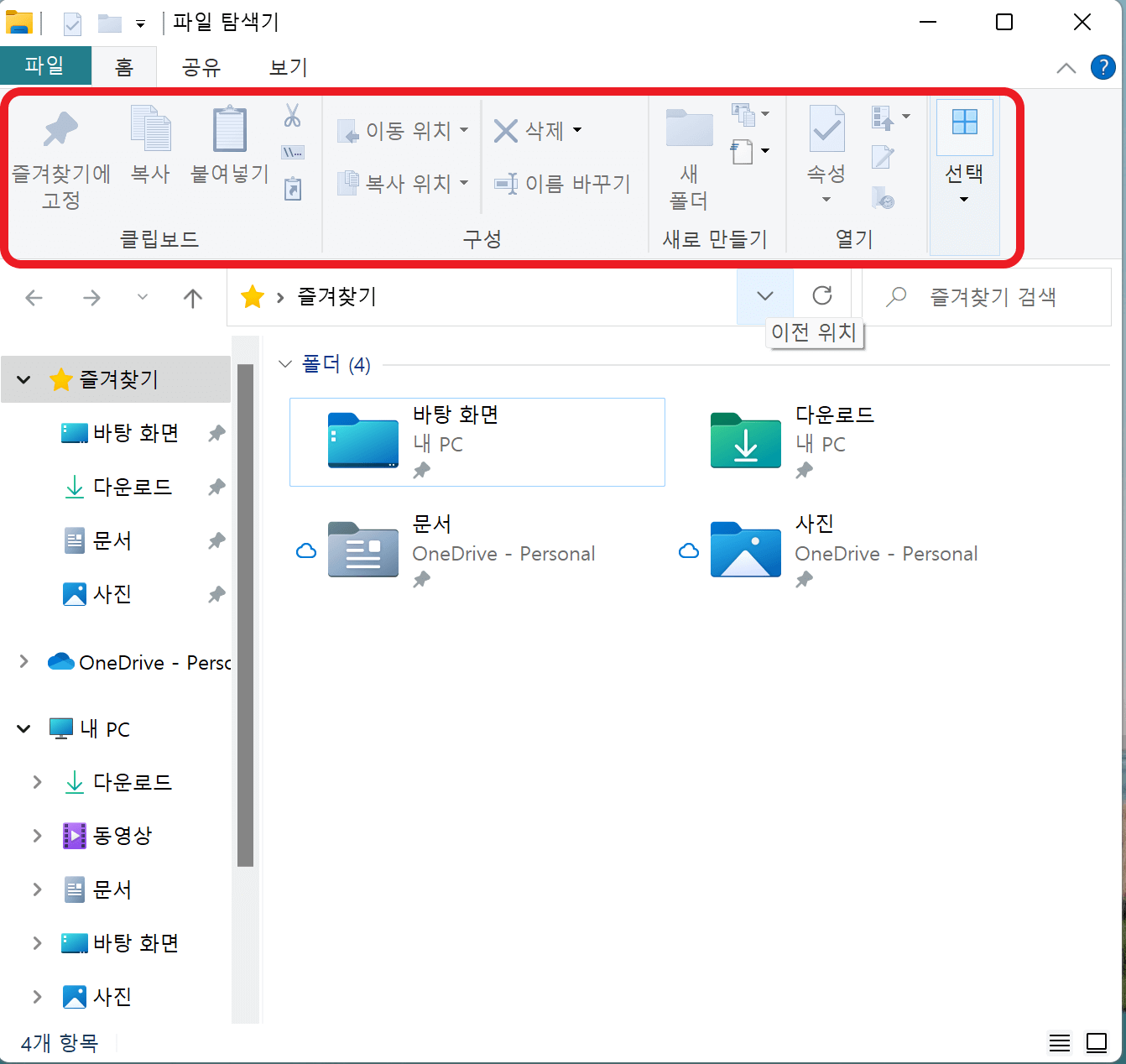Refresh the view with the refresh icon
The image size is (1126, 1064).
coord(822,296)
